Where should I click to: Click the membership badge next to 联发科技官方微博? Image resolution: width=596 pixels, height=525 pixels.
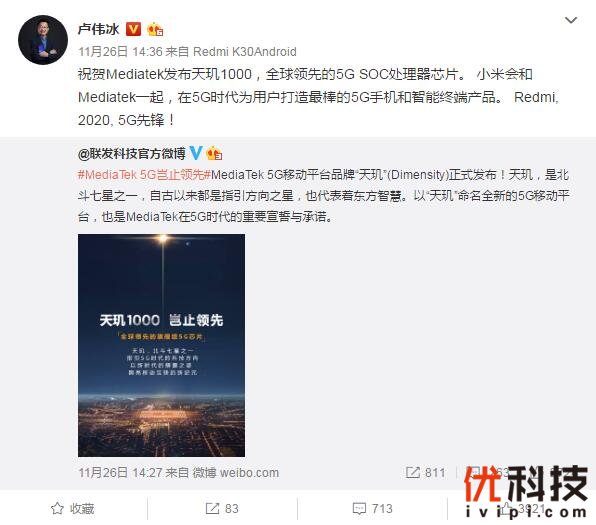pos(214,153)
